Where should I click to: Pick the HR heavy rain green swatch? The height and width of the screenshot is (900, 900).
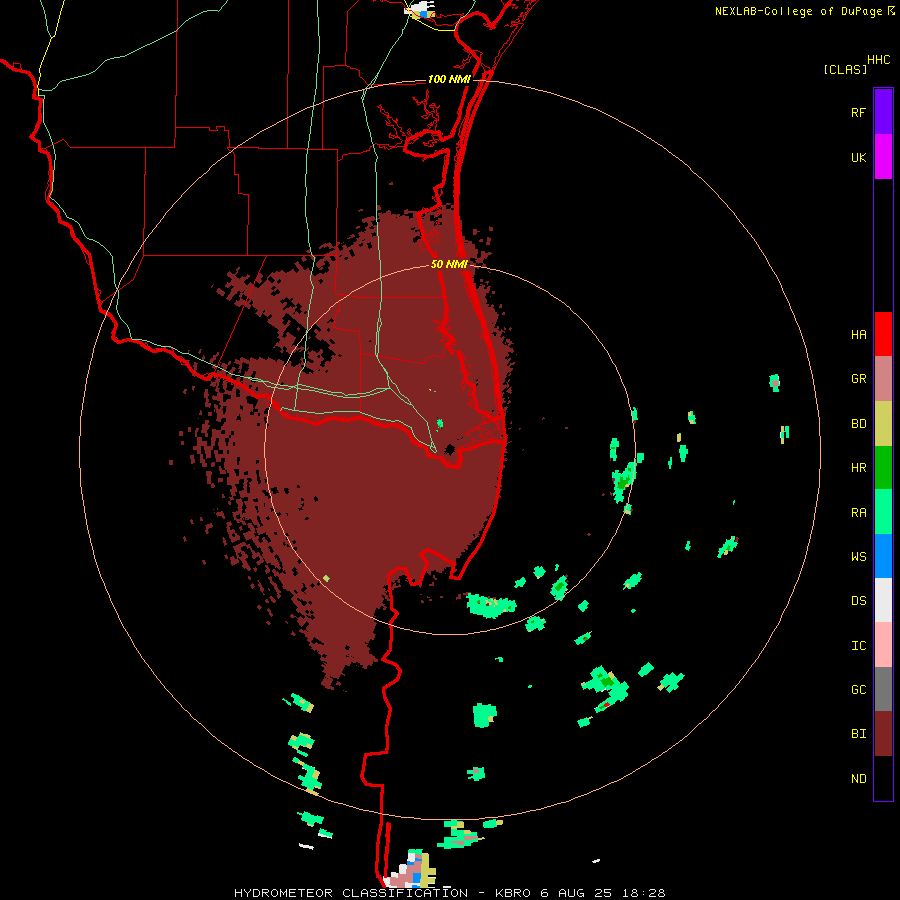[x=883, y=468]
